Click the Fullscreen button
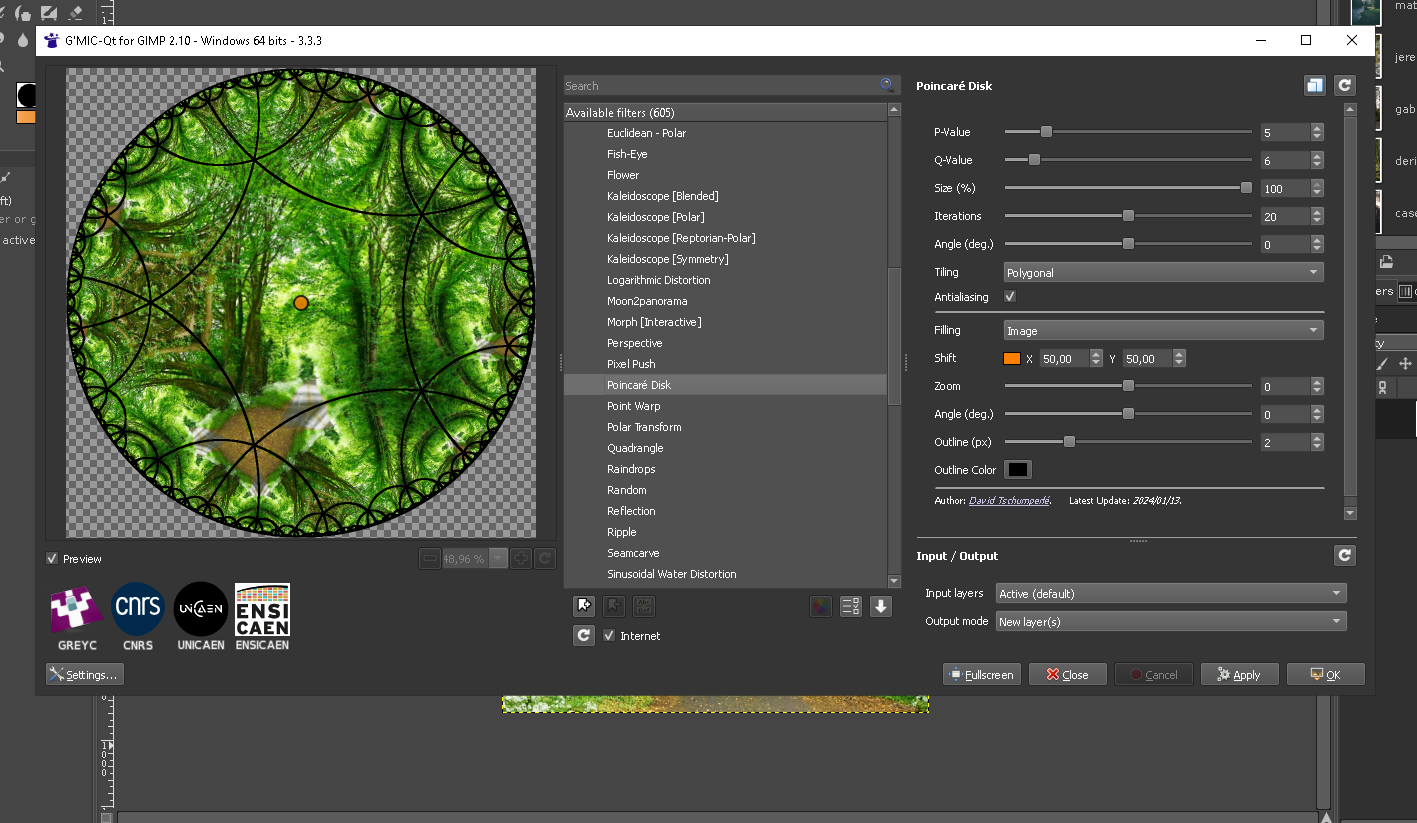1417x823 pixels. pos(982,675)
